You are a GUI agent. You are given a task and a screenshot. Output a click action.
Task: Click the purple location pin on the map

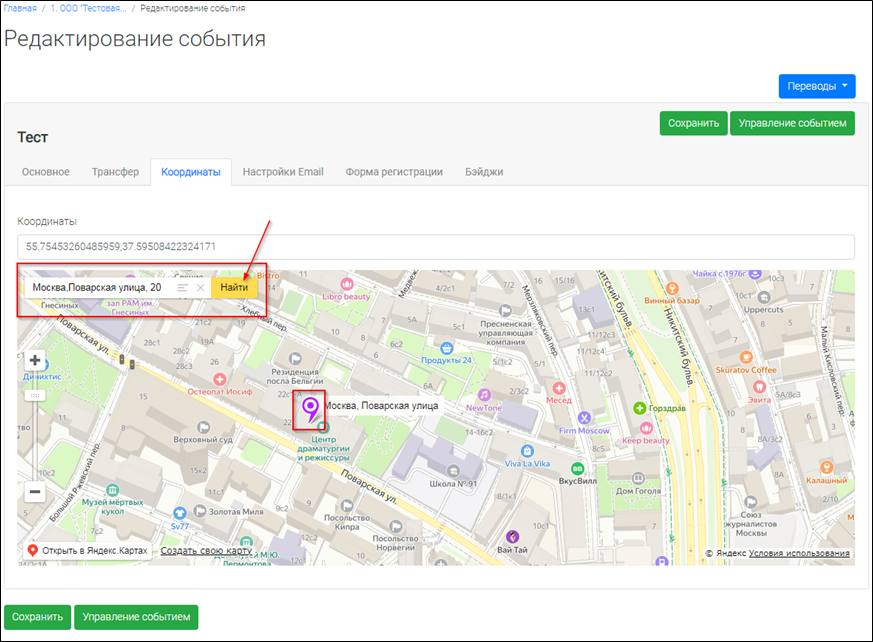310,408
